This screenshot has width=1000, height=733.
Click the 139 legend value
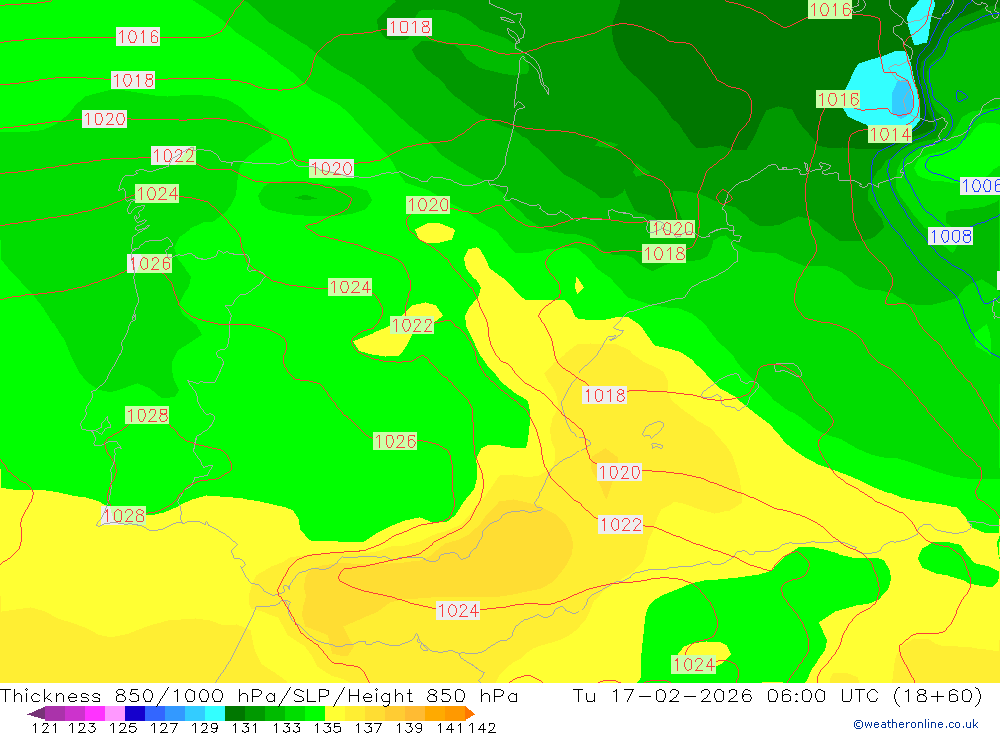[409, 727]
